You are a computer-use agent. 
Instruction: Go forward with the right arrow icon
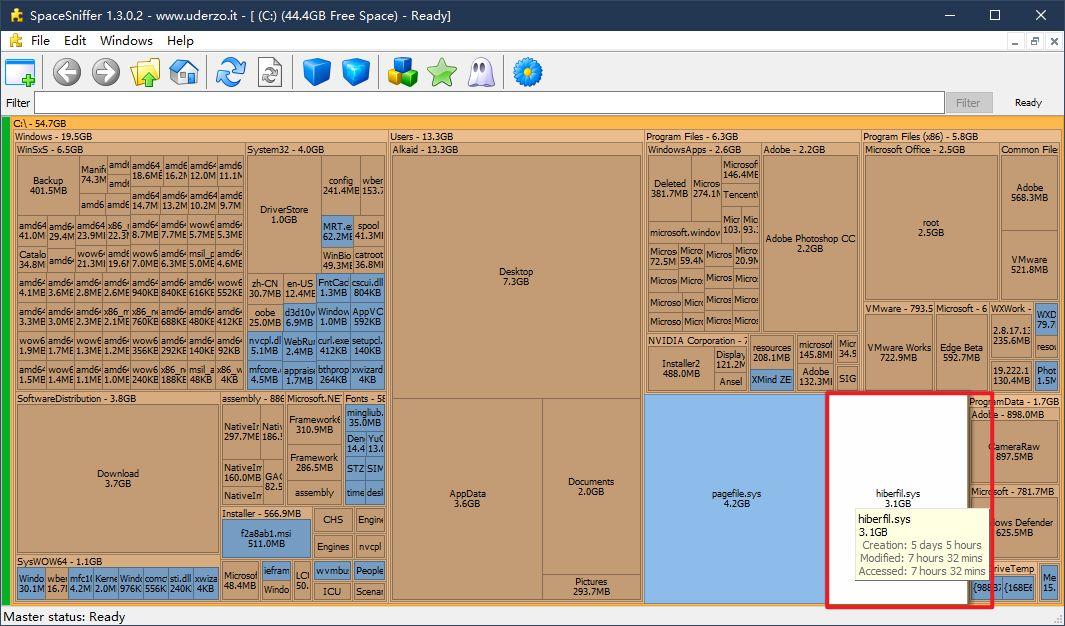click(x=106, y=72)
